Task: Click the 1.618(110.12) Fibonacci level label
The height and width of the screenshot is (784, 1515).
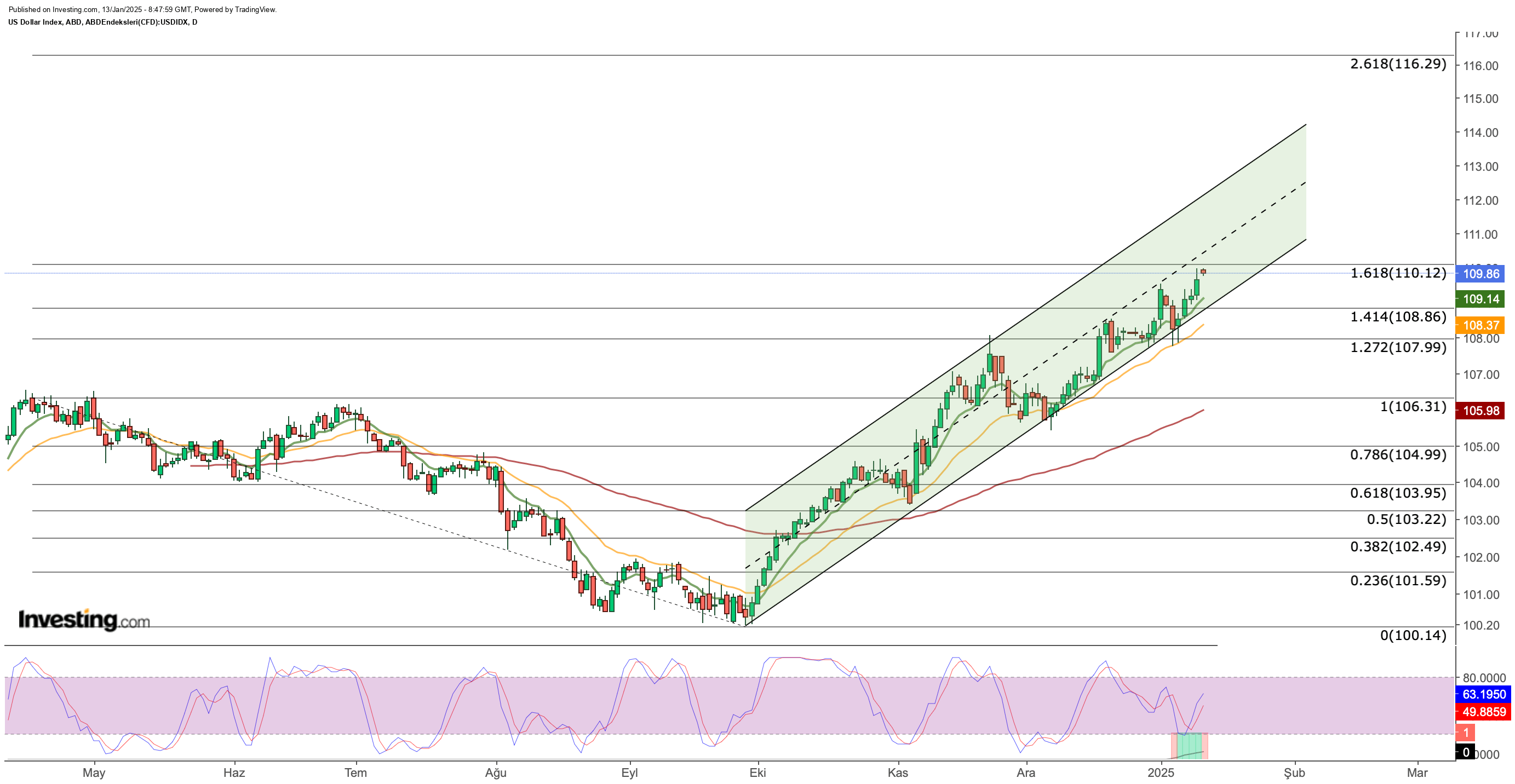Action: click(1398, 273)
